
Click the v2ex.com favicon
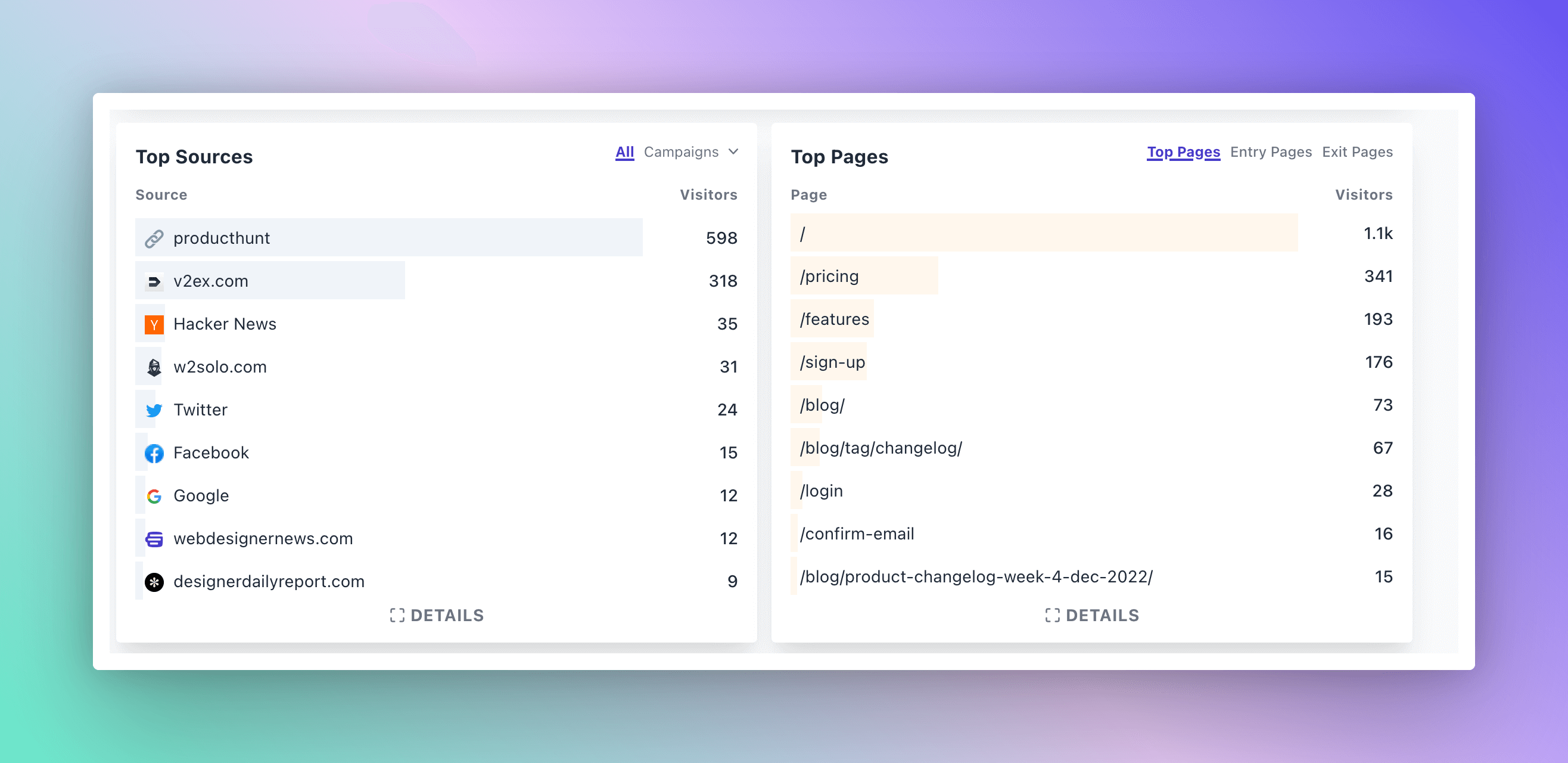[154, 281]
